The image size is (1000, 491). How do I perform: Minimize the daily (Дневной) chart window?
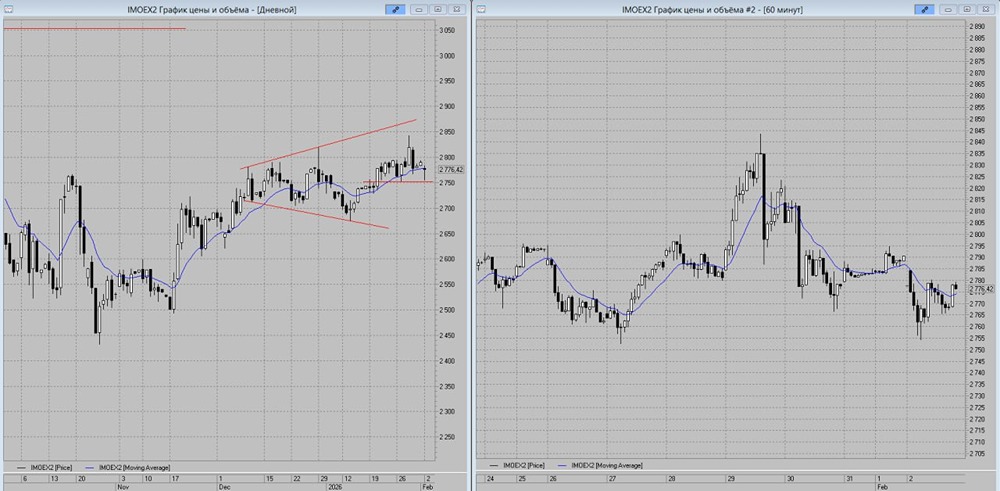point(420,9)
